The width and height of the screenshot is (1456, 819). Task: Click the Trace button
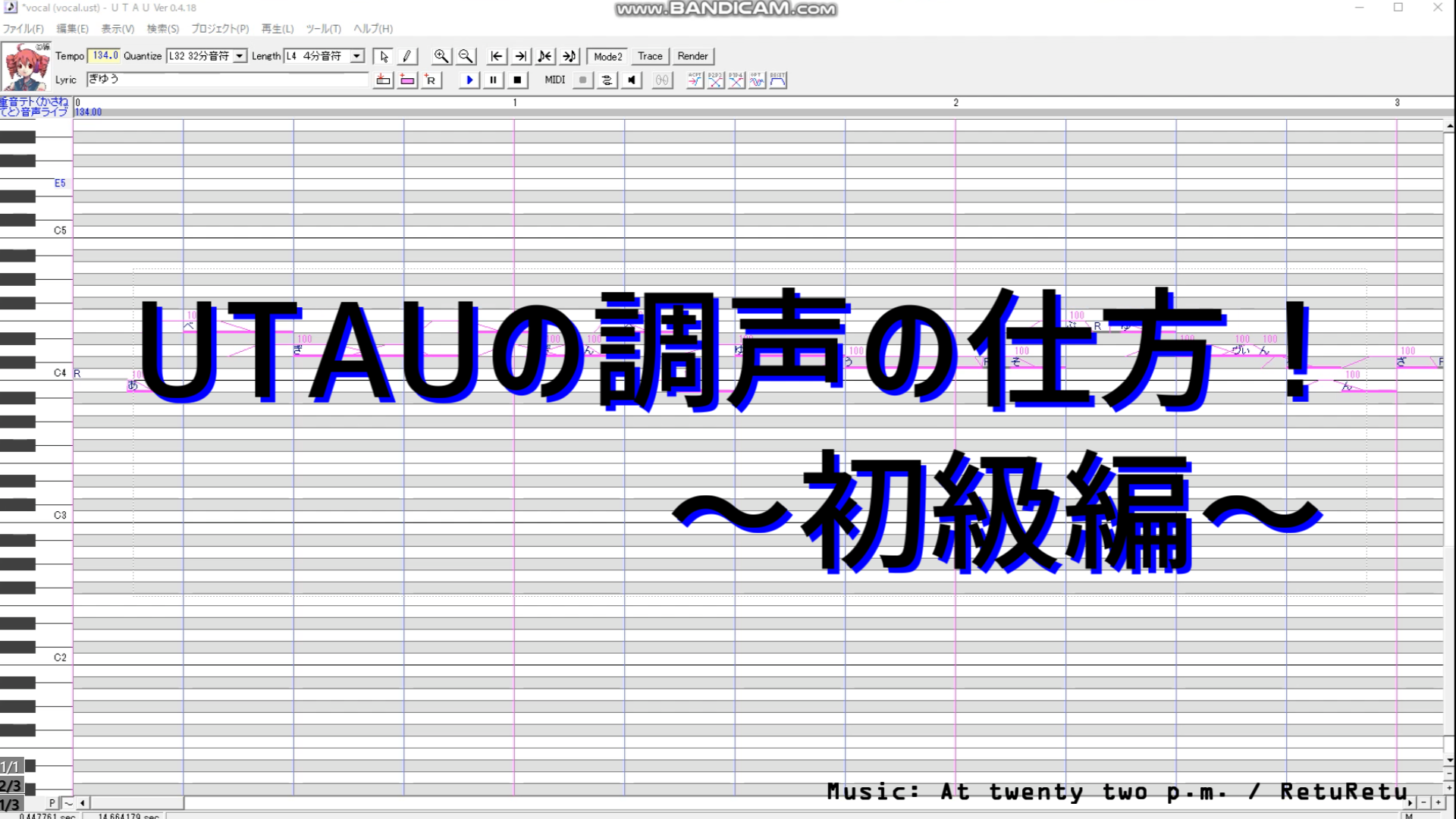(x=650, y=56)
